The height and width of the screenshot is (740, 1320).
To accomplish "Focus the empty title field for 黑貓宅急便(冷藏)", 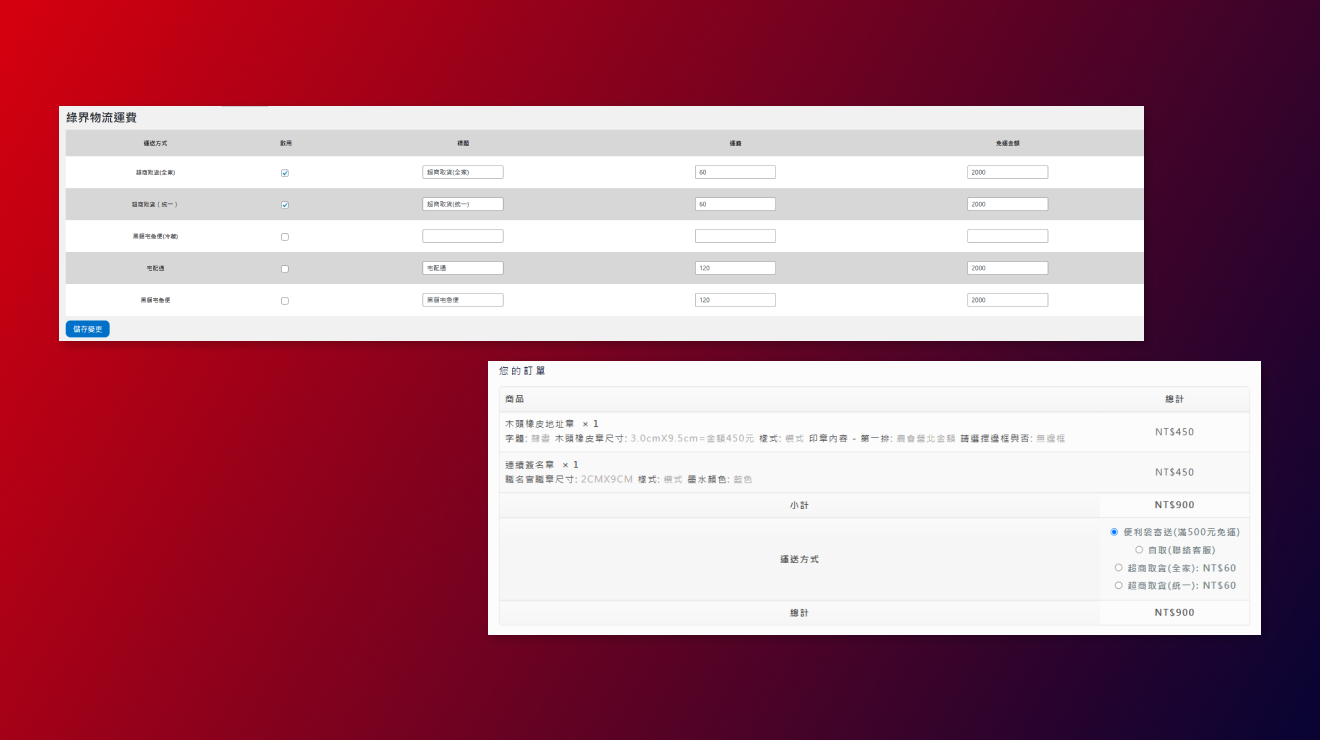I will click(463, 236).
